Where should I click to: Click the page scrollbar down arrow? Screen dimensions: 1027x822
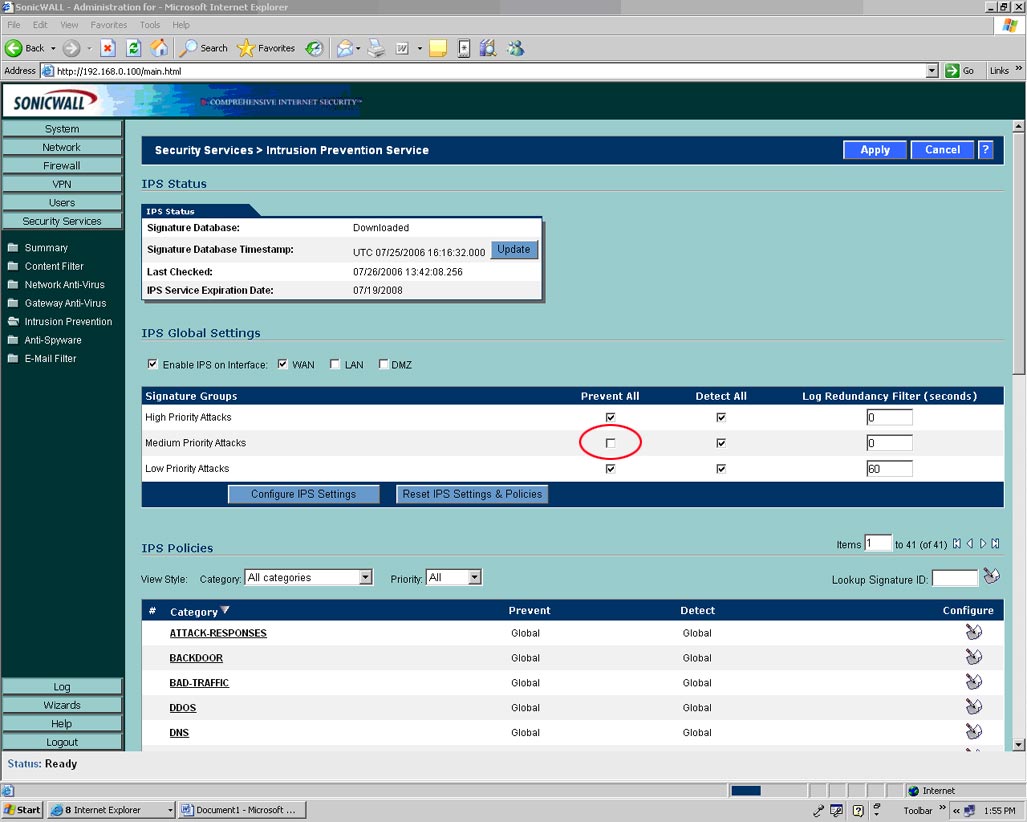pos(1018,745)
